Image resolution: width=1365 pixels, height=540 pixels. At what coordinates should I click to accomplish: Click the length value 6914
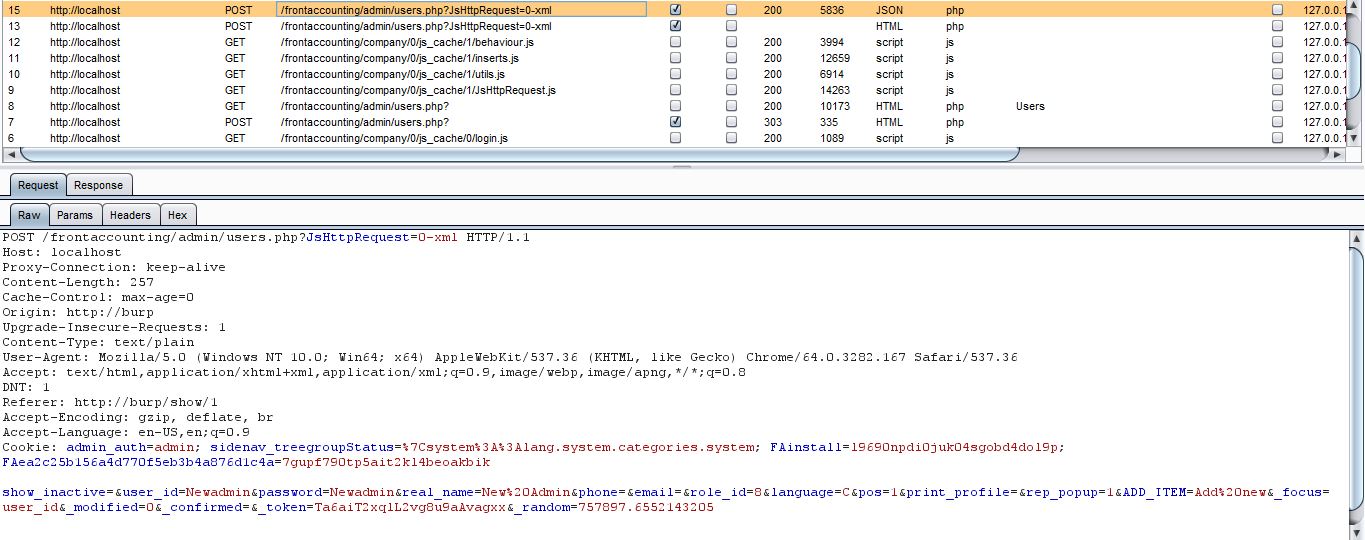pyautogui.click(x=831, y=74)
